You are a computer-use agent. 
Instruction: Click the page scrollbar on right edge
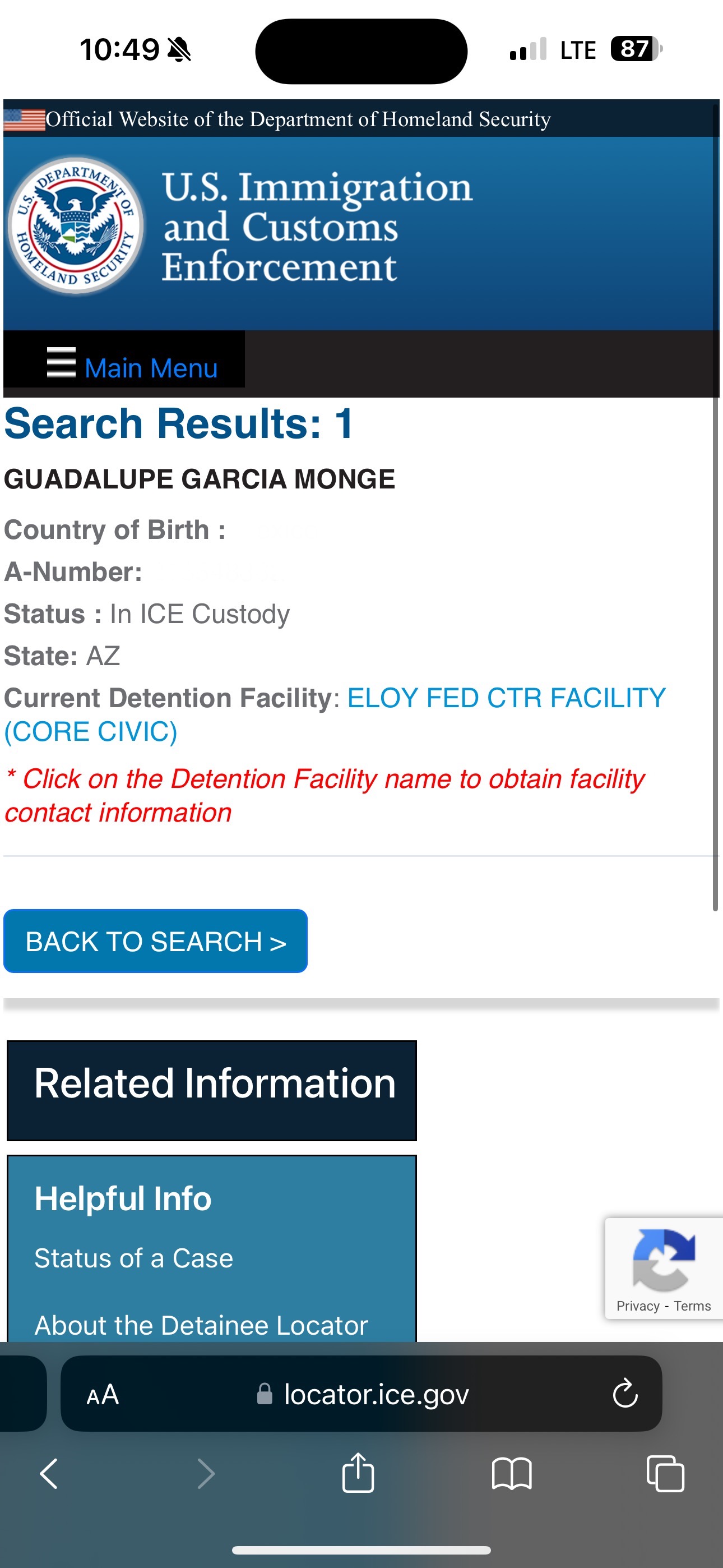tap(715, 651)
